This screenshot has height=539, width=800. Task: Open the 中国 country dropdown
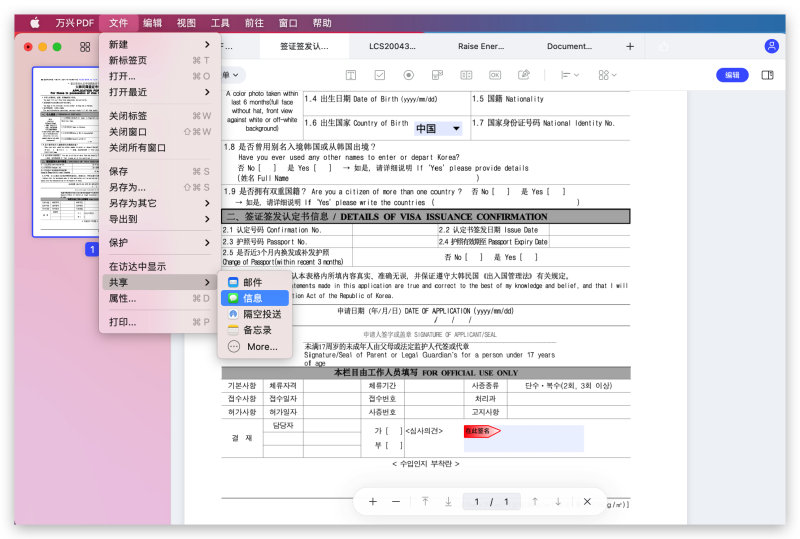438,129
